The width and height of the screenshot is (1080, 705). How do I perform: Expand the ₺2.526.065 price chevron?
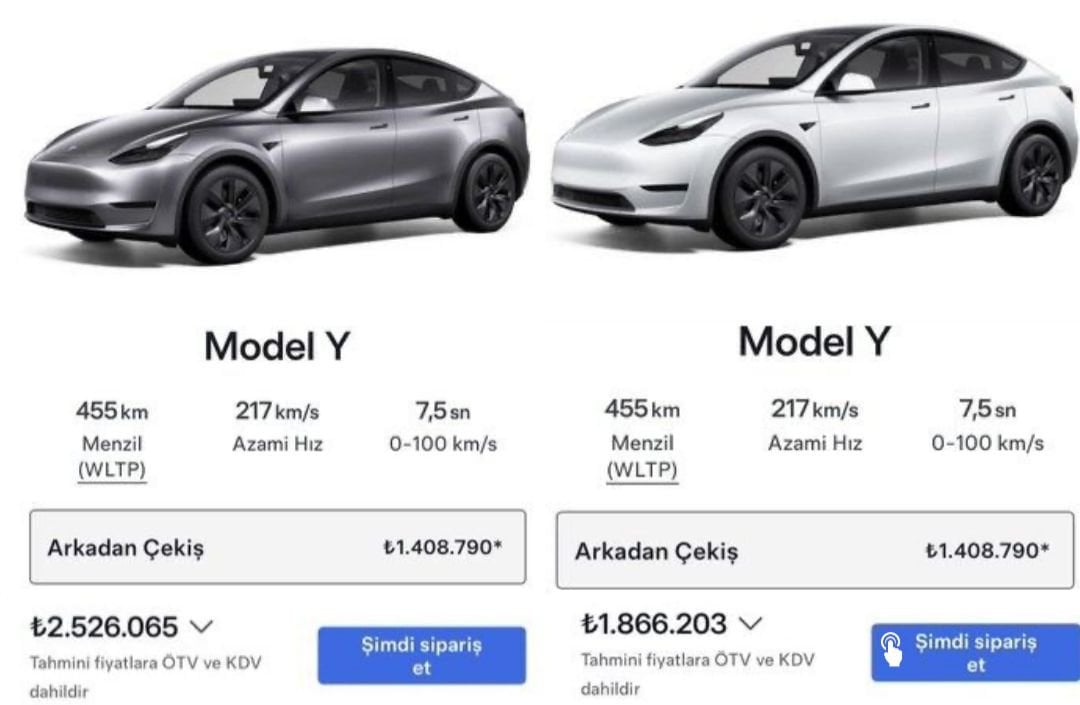coord(201,627)
